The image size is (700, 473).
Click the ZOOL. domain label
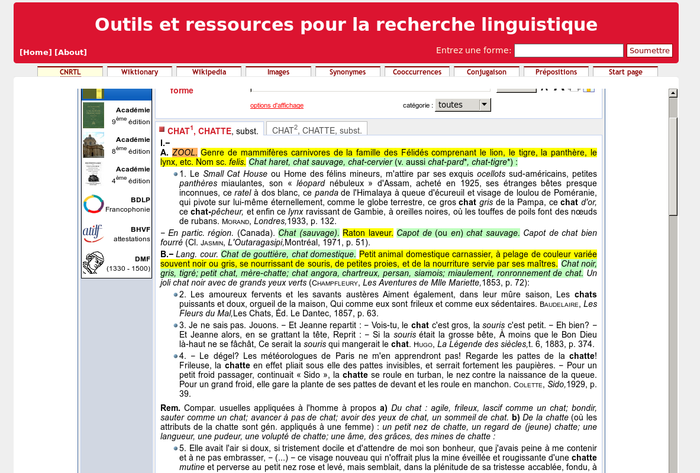pyautogui.click(x=184, y=153)
